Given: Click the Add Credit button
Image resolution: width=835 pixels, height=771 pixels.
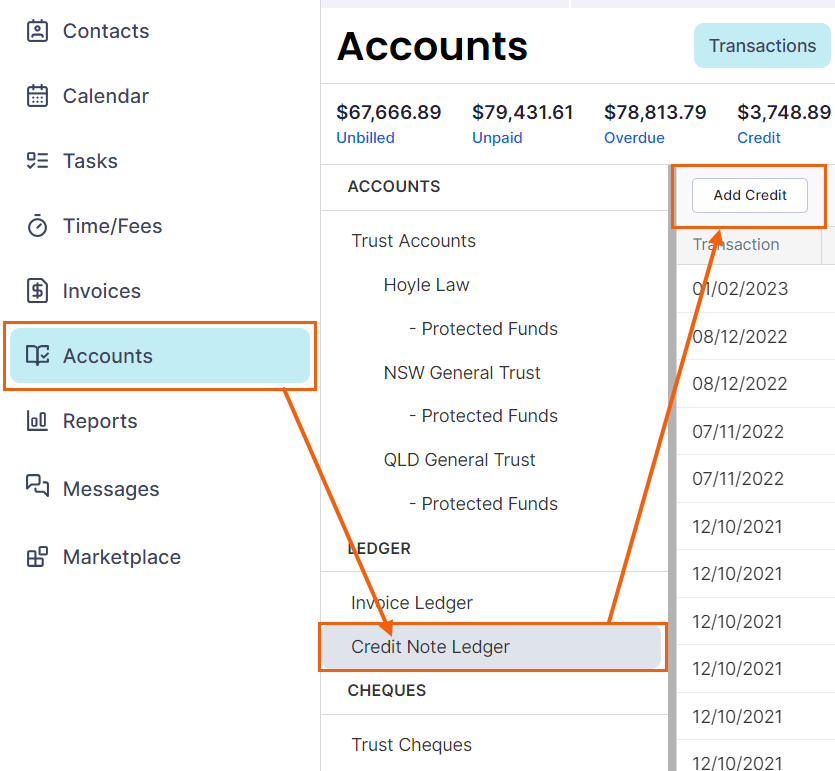Looking at the screenshot, I should 749,195.
